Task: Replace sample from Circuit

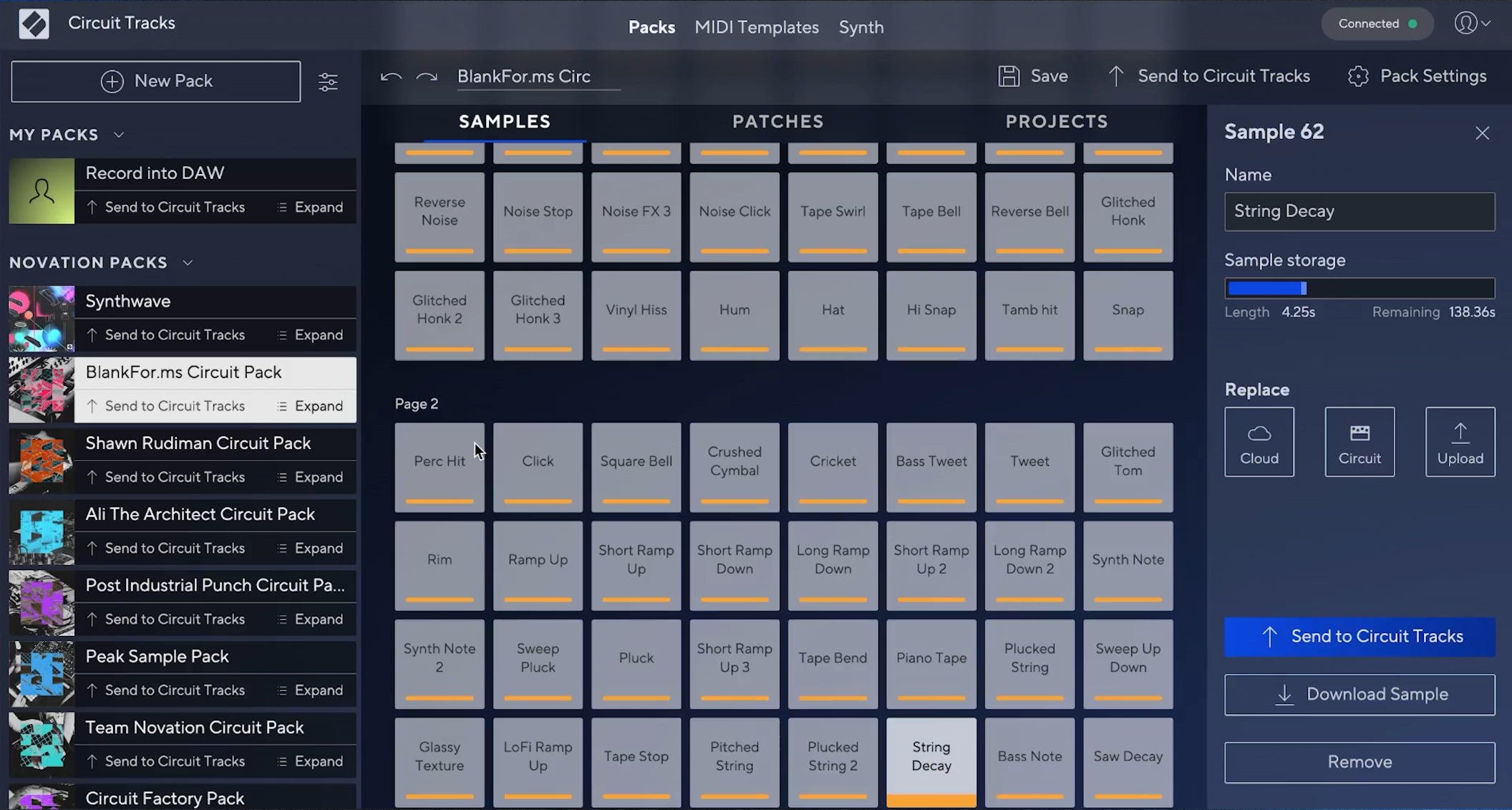Action: click(1360, 442)
